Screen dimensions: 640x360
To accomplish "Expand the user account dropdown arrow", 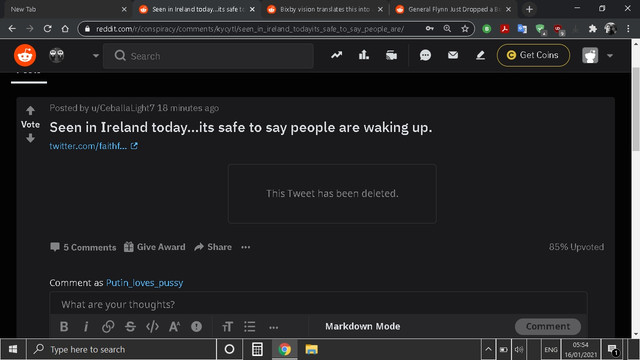I will coord(610,56).
